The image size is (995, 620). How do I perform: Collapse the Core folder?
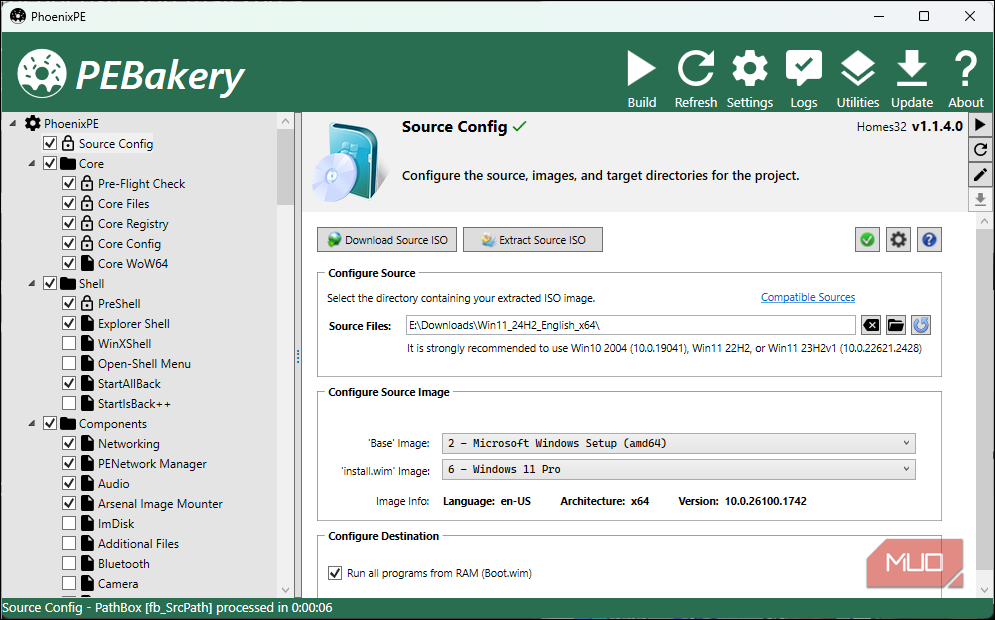click(32, 164)
